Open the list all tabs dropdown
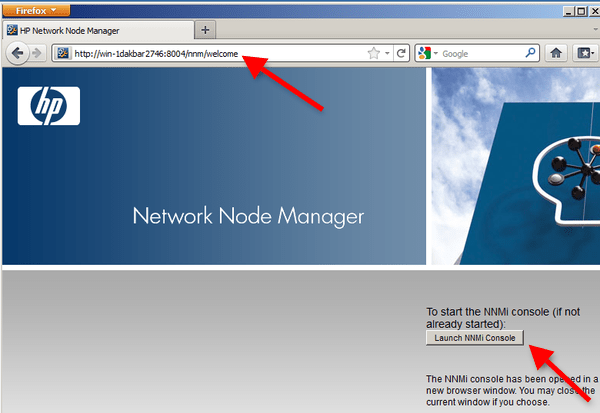The image size is (600, 413). coord(595,29)
